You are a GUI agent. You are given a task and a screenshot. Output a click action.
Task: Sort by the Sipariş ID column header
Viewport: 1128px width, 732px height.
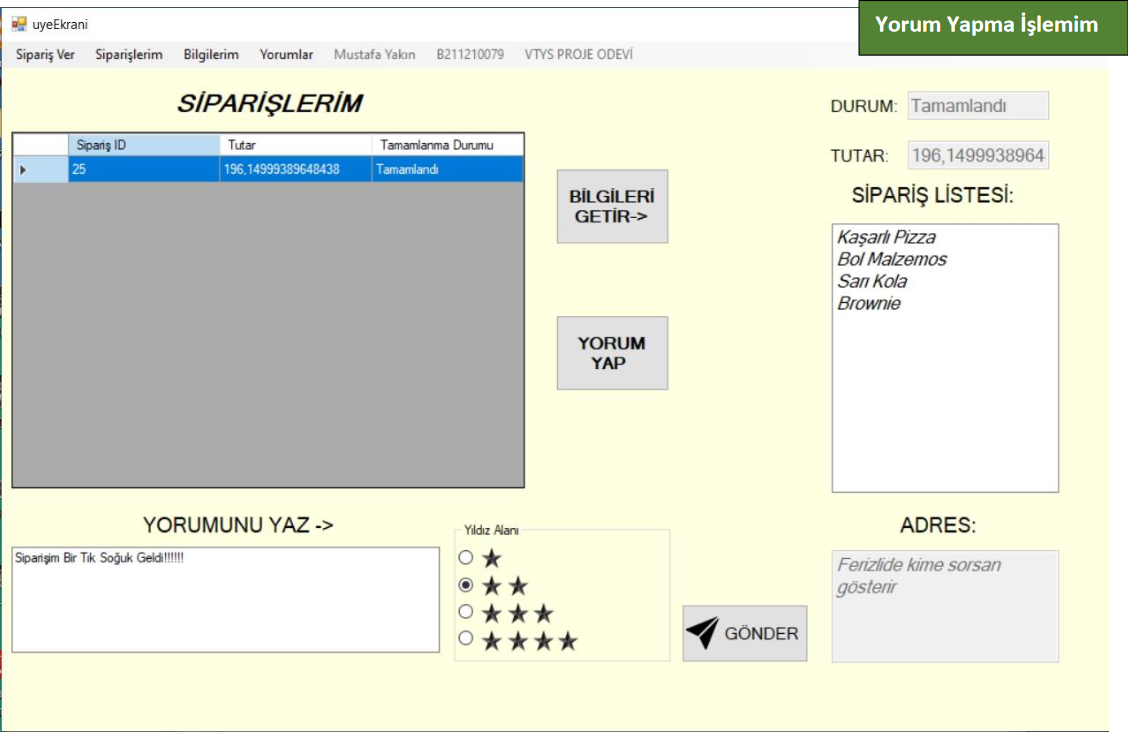tap(143, 145)
